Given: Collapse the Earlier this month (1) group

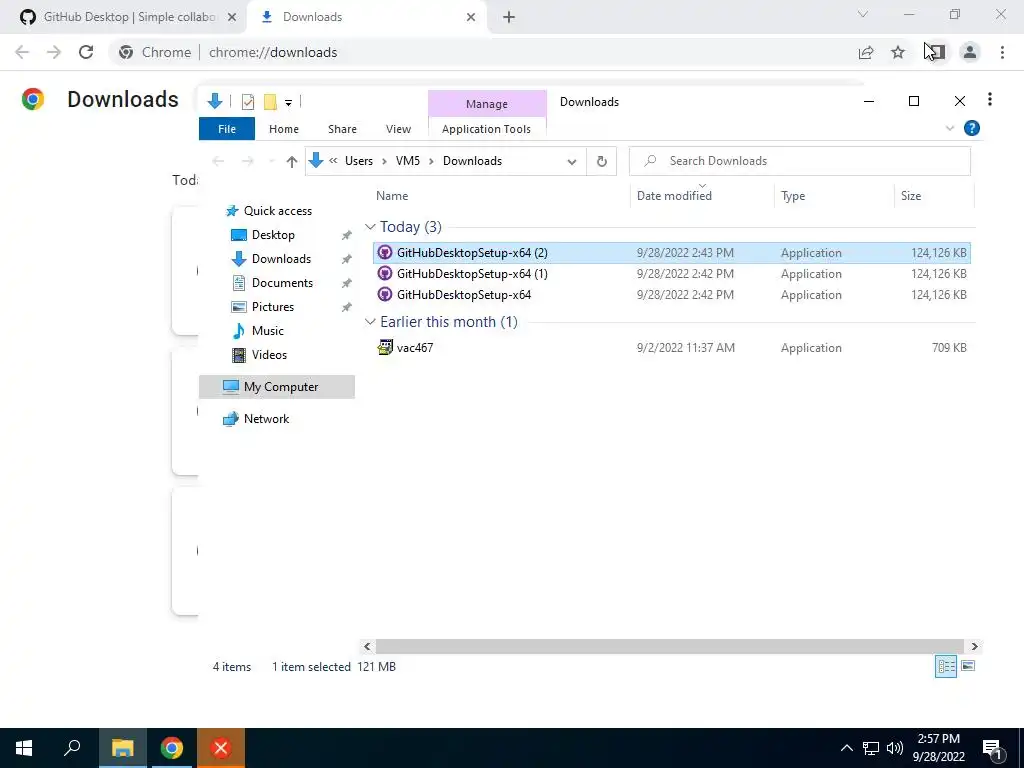Looking at the screenshot, I should (x=370, y=322).
